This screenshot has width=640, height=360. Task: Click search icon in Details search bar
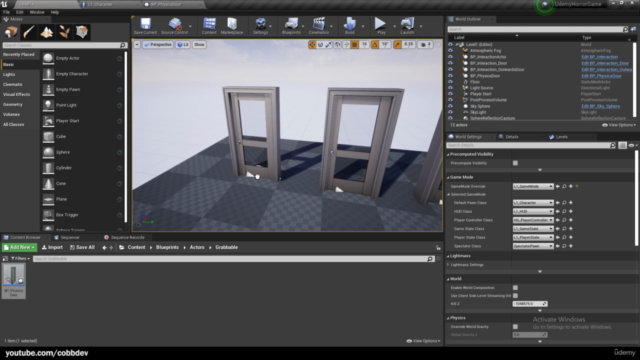coord(612,145)
